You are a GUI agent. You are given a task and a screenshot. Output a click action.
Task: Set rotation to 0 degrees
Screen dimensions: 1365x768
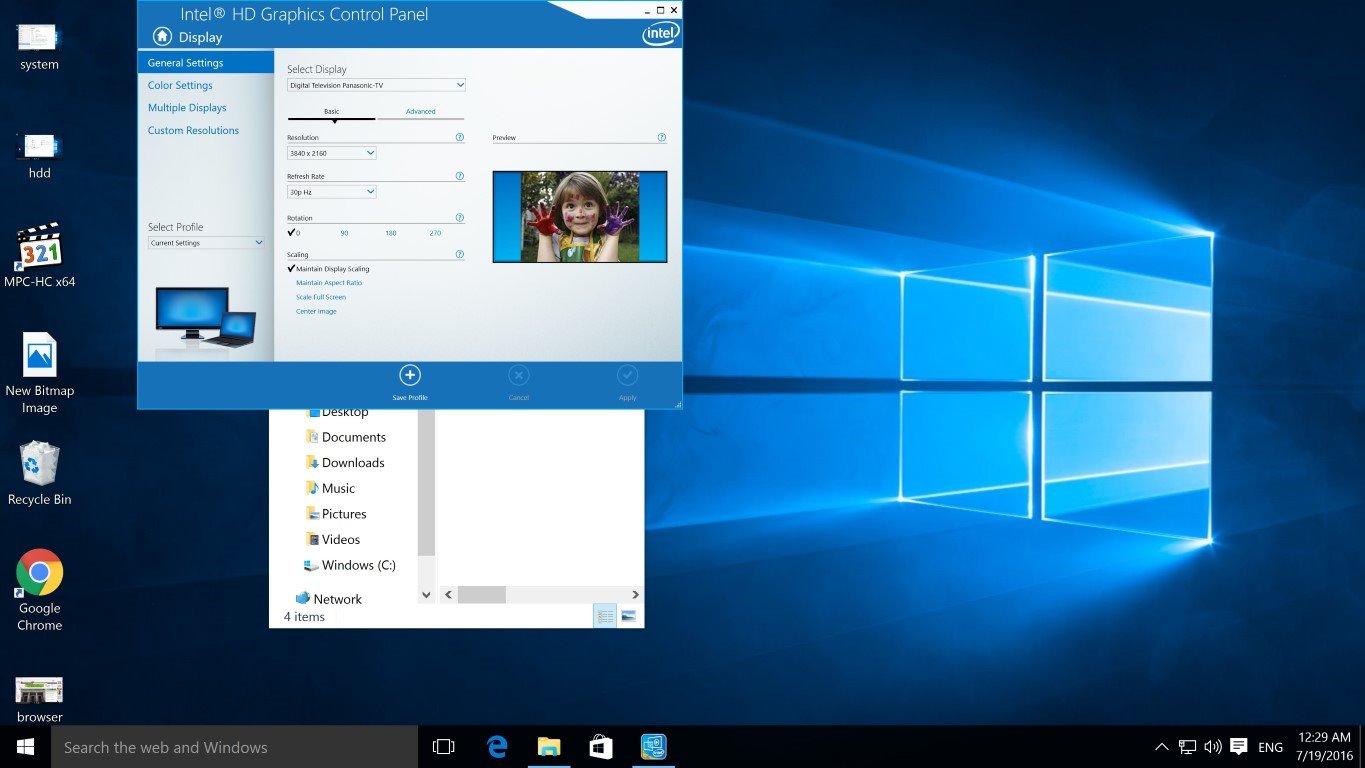click(294, 232)
